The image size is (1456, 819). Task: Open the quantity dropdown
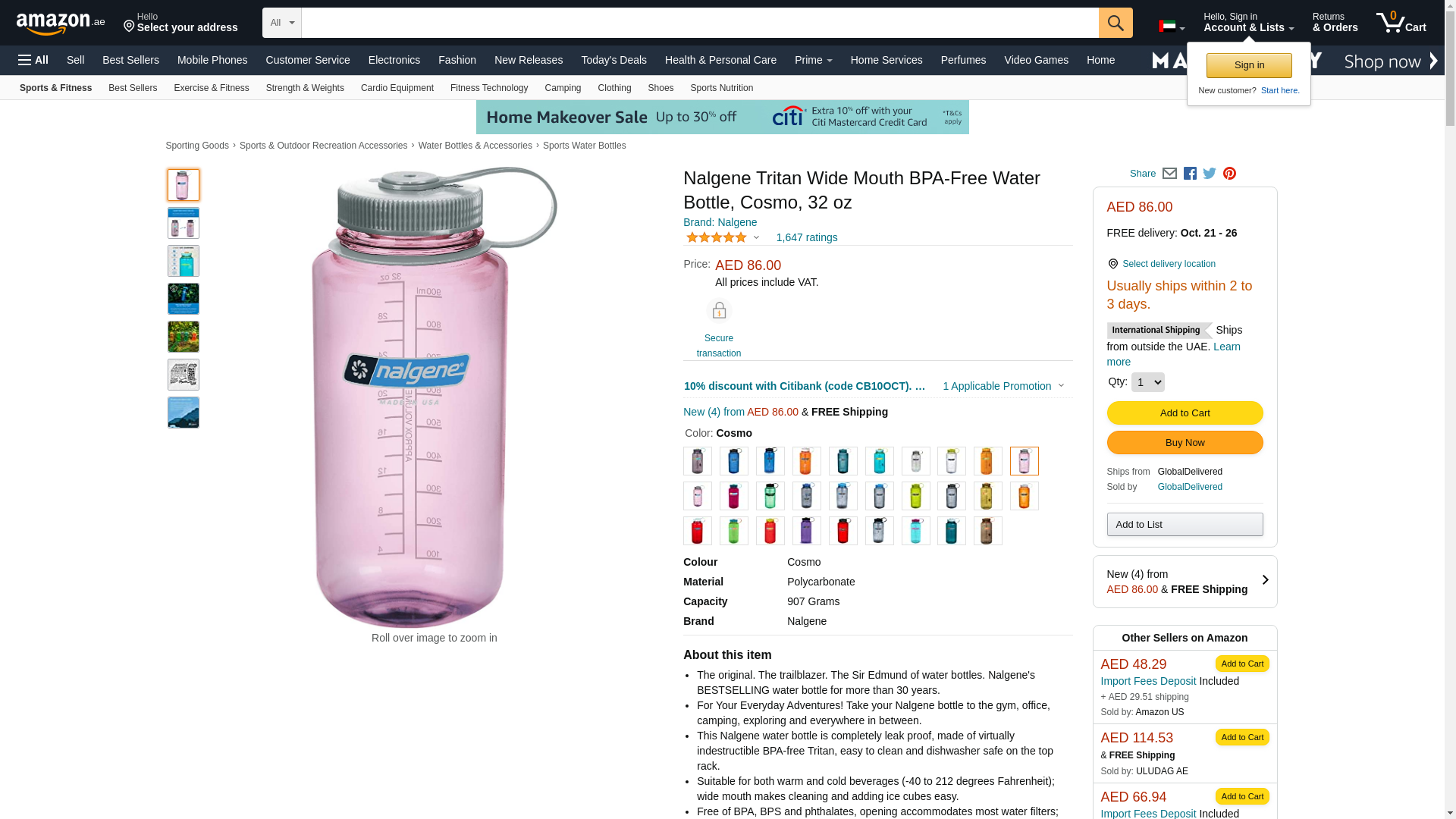click(1147, 382)
